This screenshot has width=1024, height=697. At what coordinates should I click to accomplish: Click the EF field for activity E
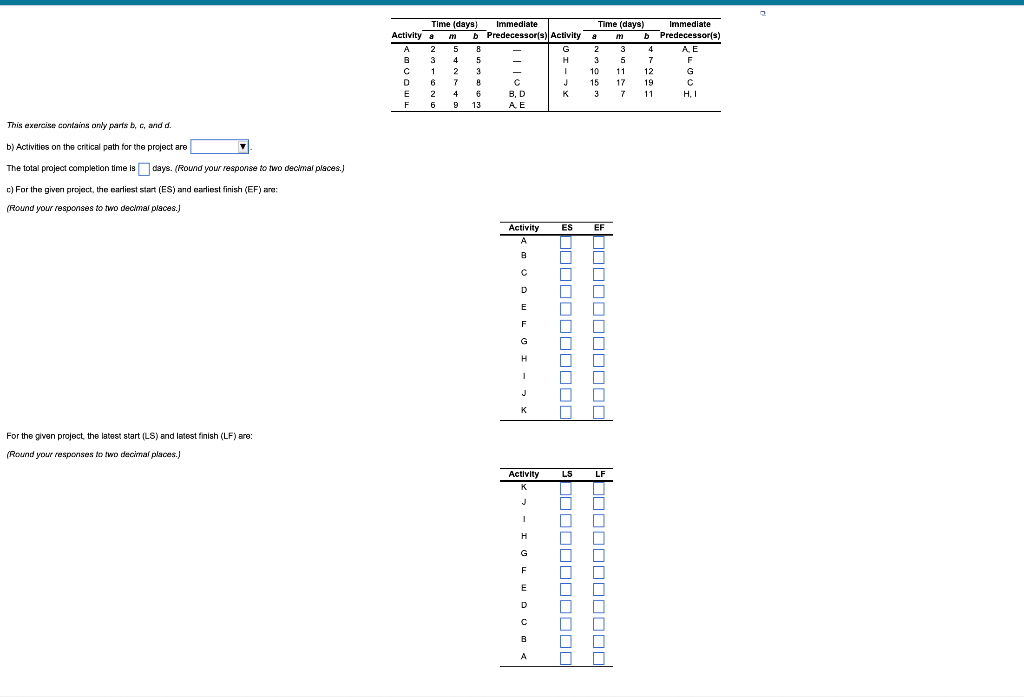click(x=599, y=309)
